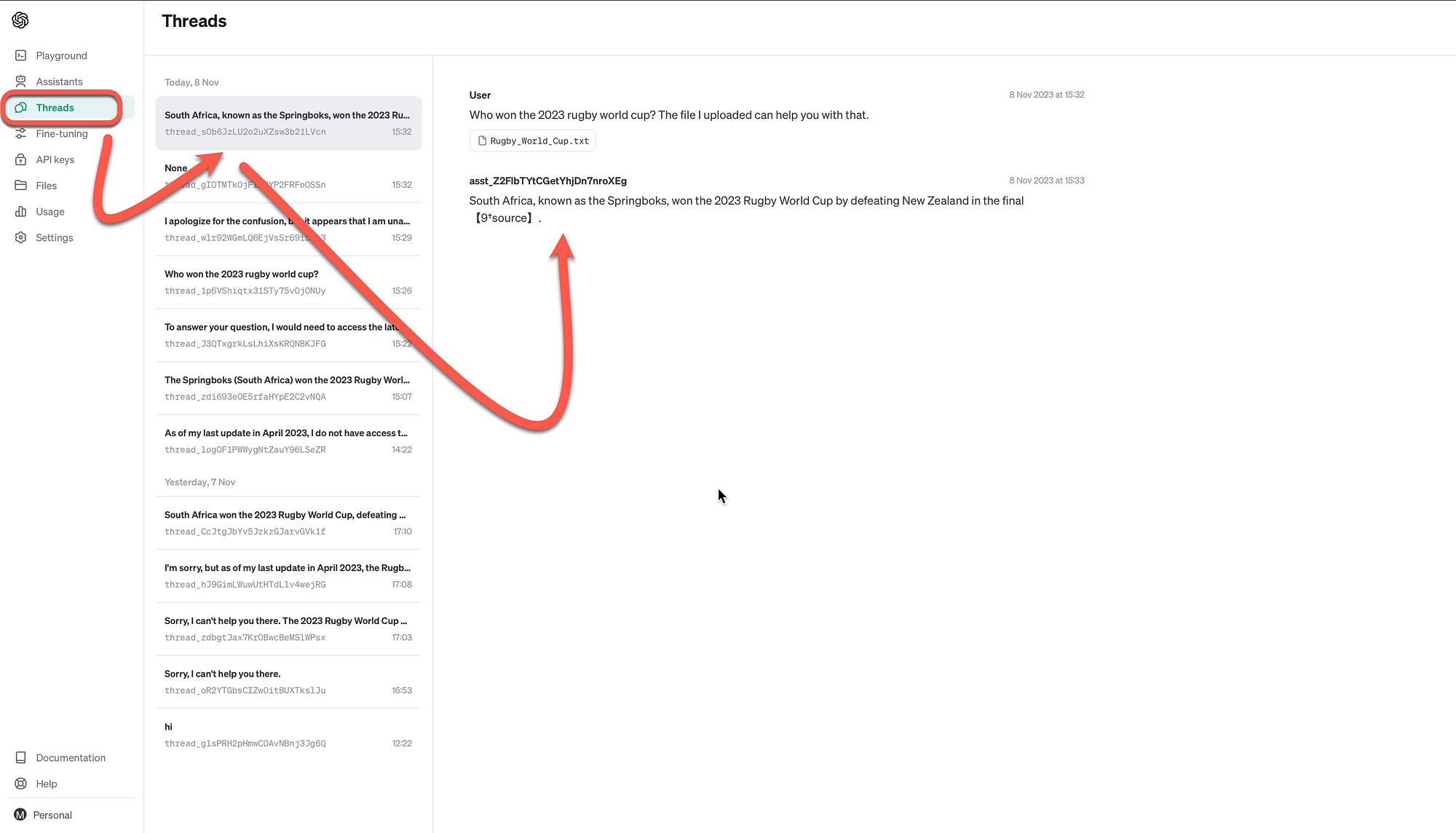The height and width of the screenshot is (833, 1456).
Task: Open the Files section
Action: pyautogui.click(x=46, y=185)
